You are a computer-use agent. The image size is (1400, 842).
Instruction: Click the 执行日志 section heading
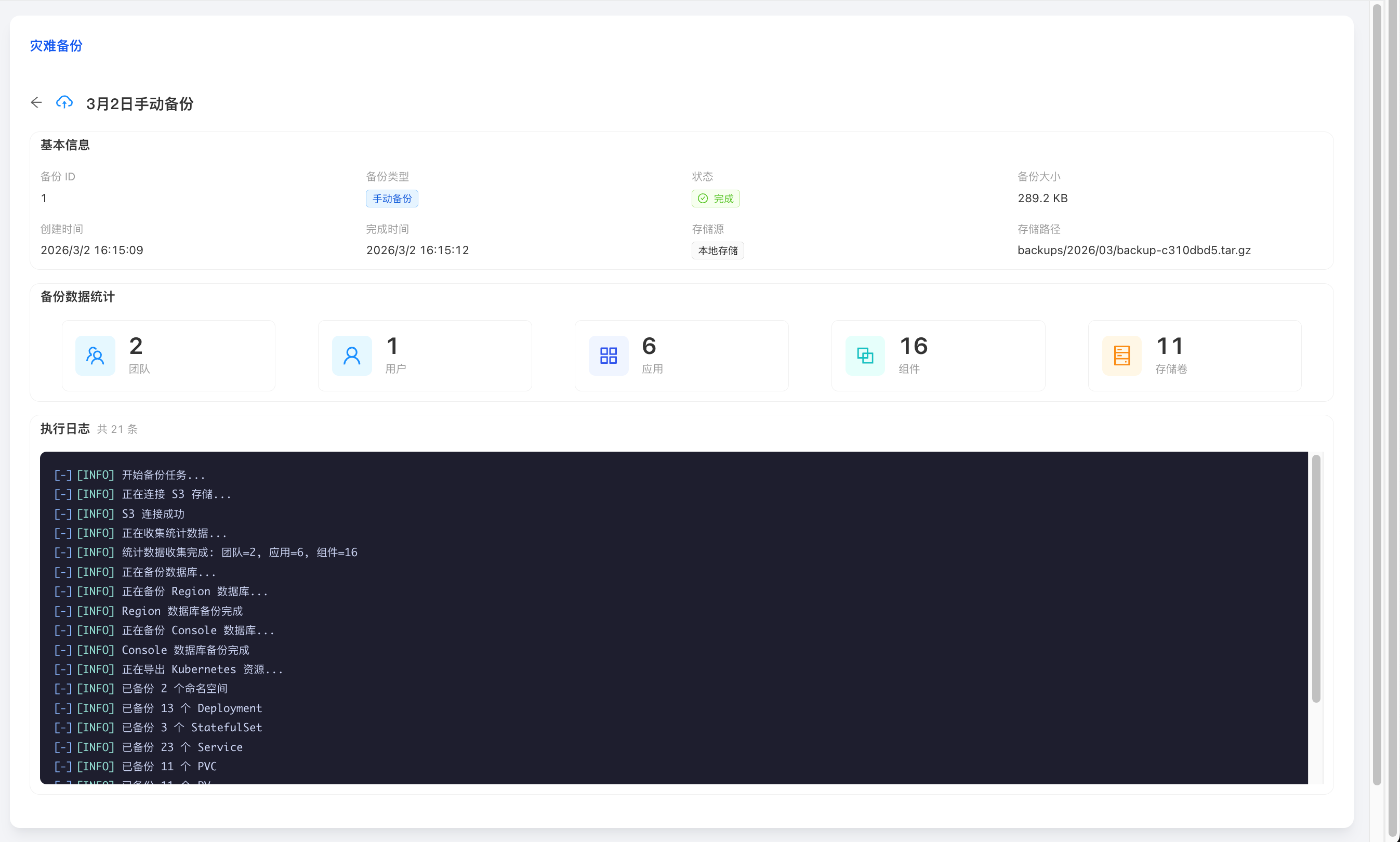coord(65,429)
